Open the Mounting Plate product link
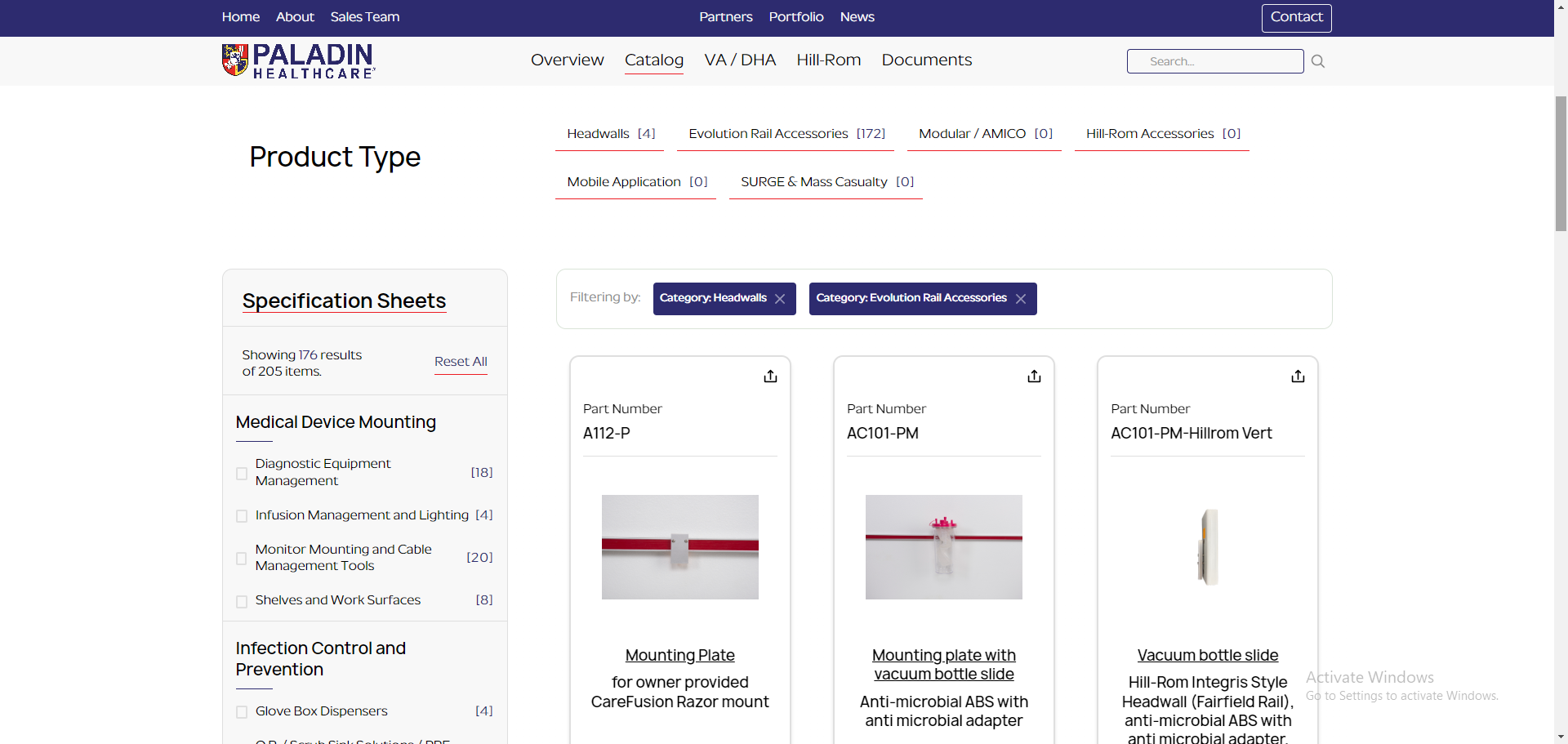This screenshot has height=744, width=1568. (x=680, y=656)
